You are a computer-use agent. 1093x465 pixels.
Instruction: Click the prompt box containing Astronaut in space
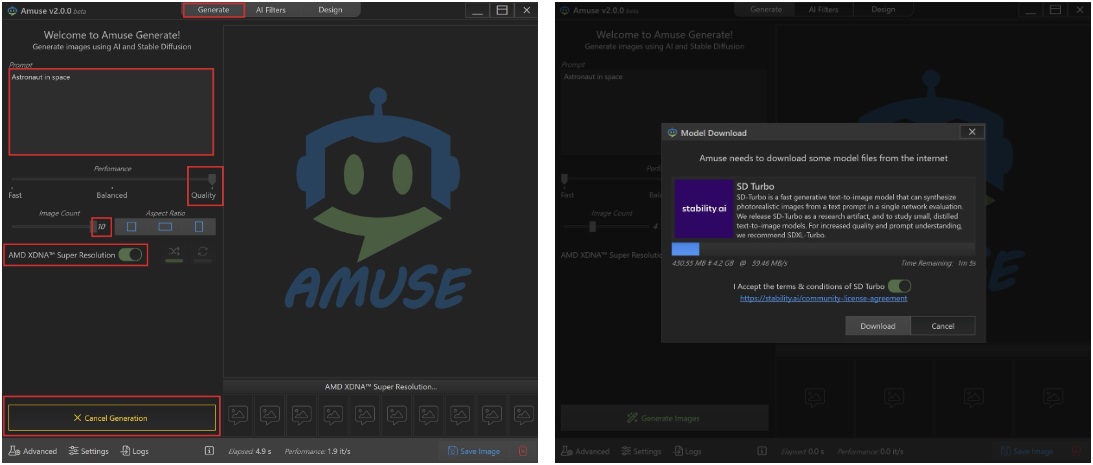112,112
